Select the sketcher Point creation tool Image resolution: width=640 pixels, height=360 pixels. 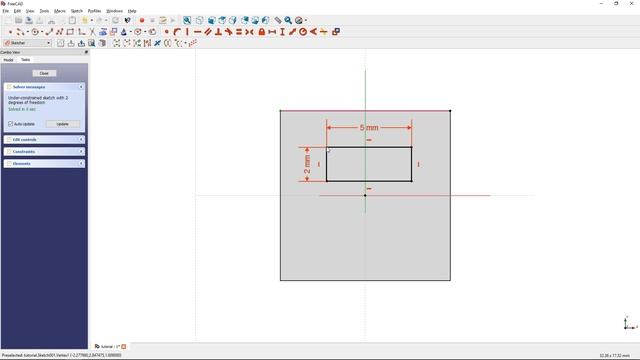[x=10, y=32]
